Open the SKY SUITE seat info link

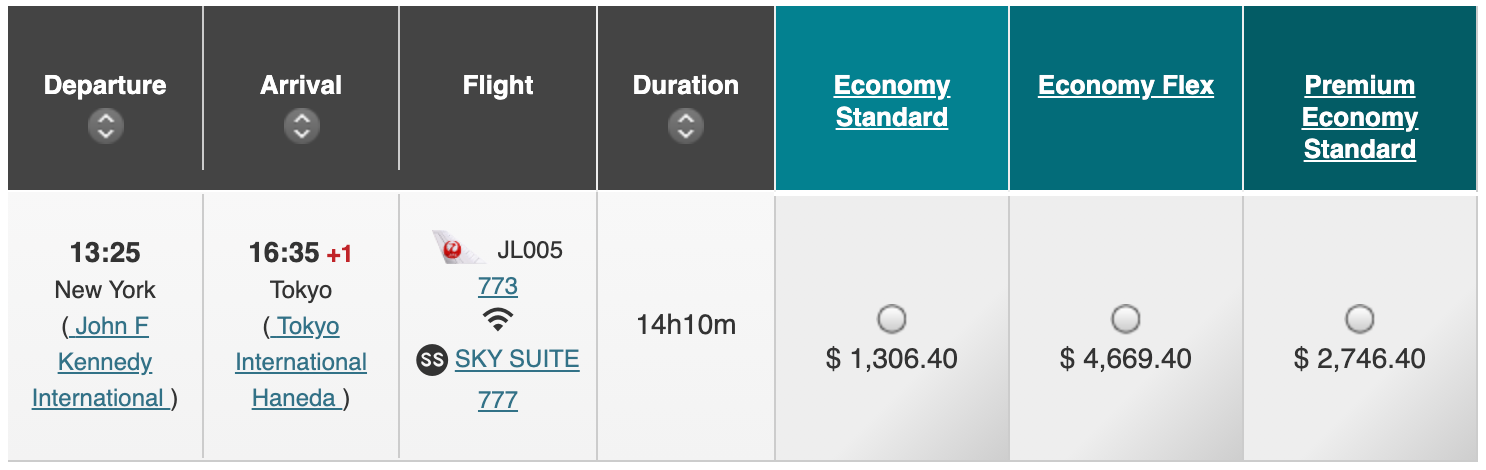pyautogui.click(x=517, y=359)
